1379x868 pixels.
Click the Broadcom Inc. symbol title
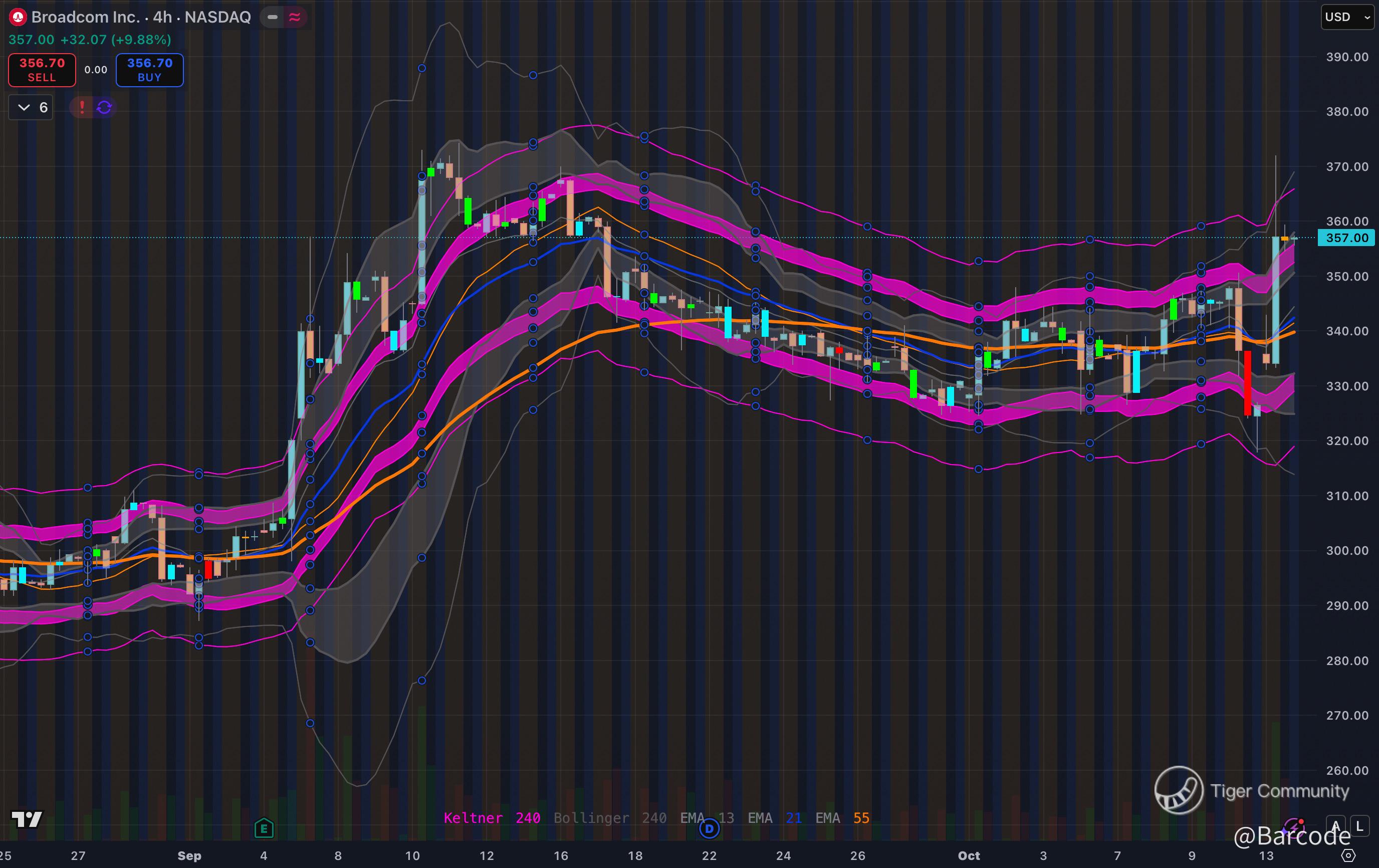(85, 17)
